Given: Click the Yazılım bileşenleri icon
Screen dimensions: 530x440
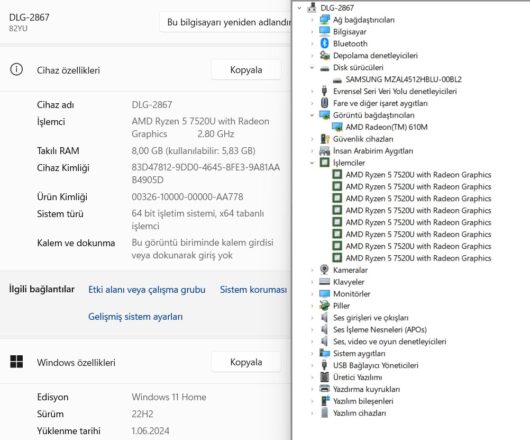Looking at the screenshot, I should 324,401.
